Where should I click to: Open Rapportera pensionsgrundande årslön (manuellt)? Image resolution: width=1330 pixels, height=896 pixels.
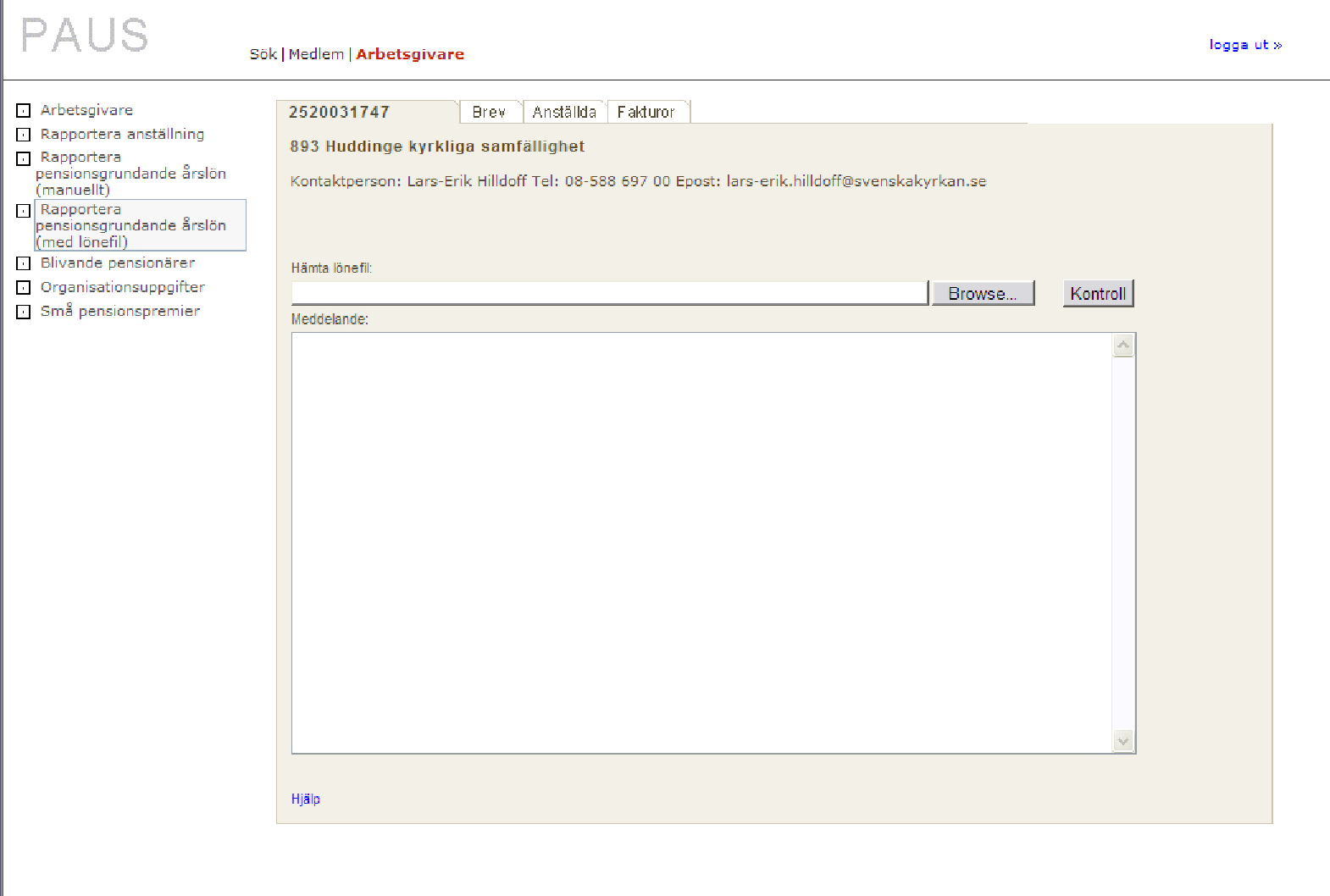click(130, 173)
